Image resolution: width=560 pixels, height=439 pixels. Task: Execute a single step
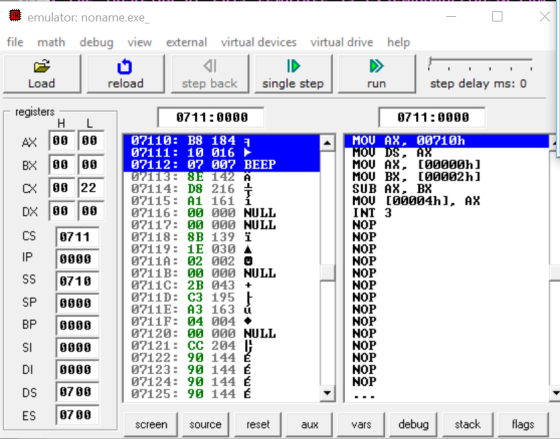(x=293, y=74)
